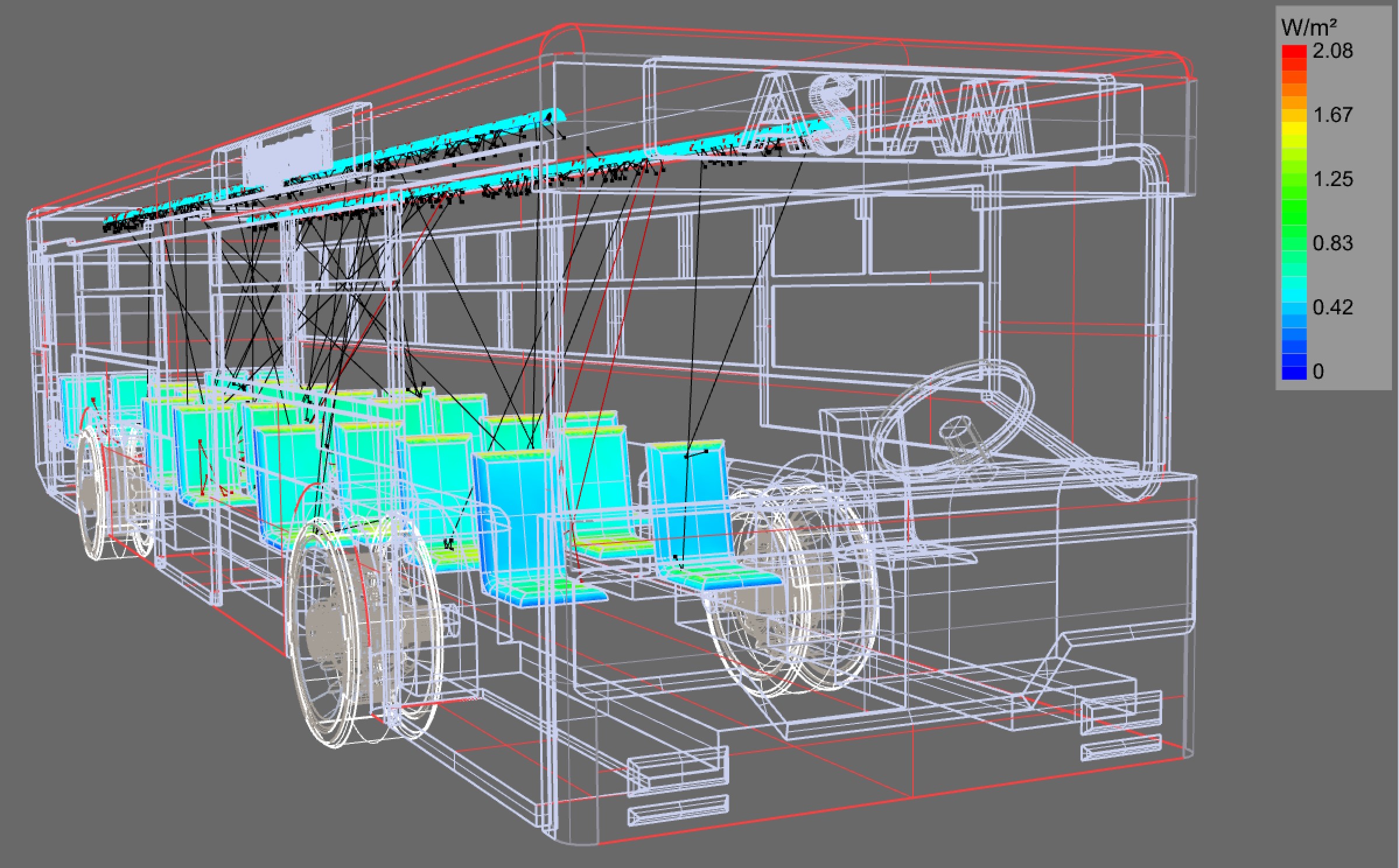This screenshot has height=868, width=1399.
Task: Click the dark blue swatch at legend bottom
Action: point(1293,372)
